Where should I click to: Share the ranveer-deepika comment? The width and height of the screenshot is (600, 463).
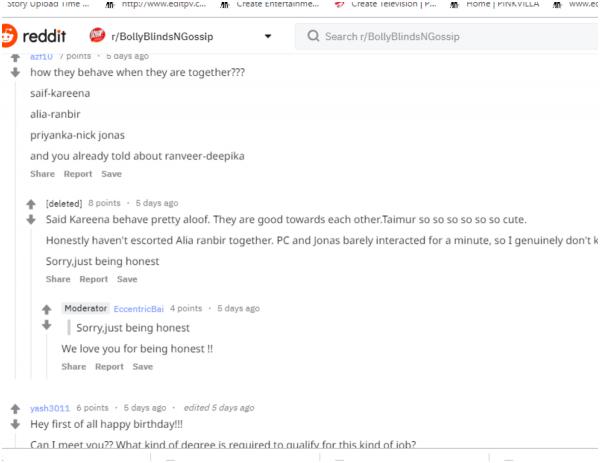[x=42, y=174]
